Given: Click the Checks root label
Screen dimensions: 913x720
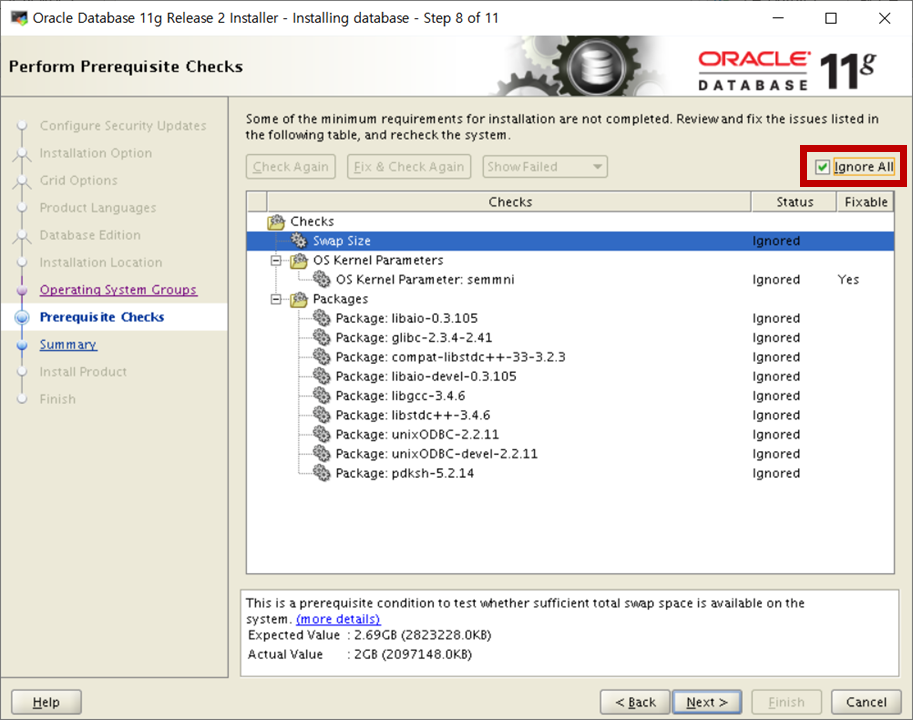Looking at the screenshot, I should click(x=312, y=222).
